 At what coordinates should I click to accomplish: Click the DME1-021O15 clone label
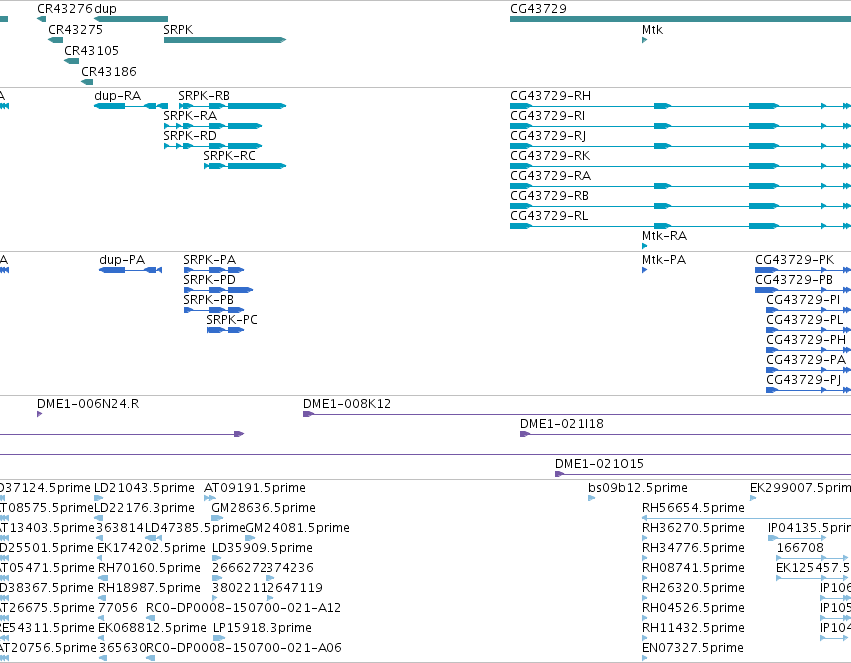tap(599, 464)
